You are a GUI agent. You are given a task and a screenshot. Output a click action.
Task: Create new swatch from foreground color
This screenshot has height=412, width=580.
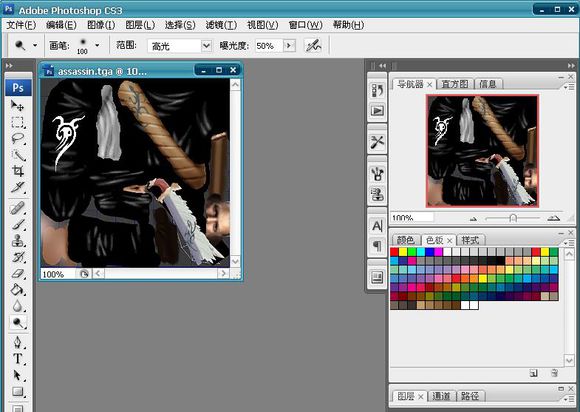coord(533,373)
